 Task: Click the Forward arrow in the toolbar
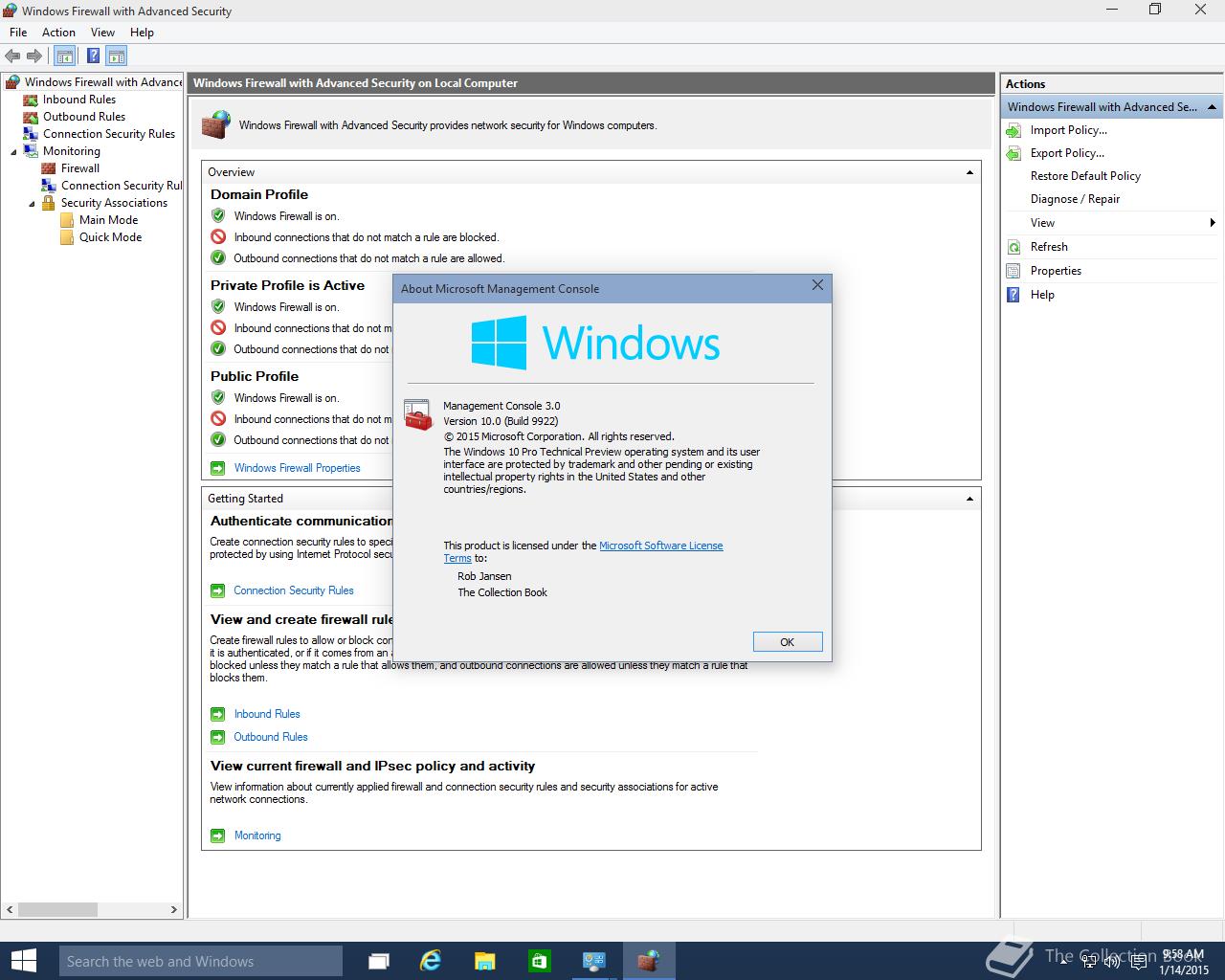click(x=34, y=56)
